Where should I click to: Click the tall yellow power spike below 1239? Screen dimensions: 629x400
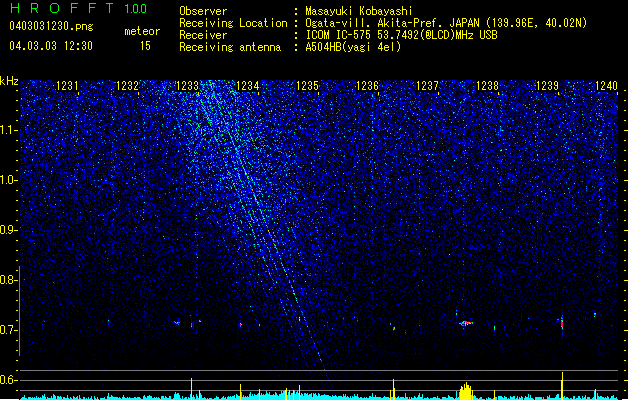pyautogui.click(x=562, y=386)
